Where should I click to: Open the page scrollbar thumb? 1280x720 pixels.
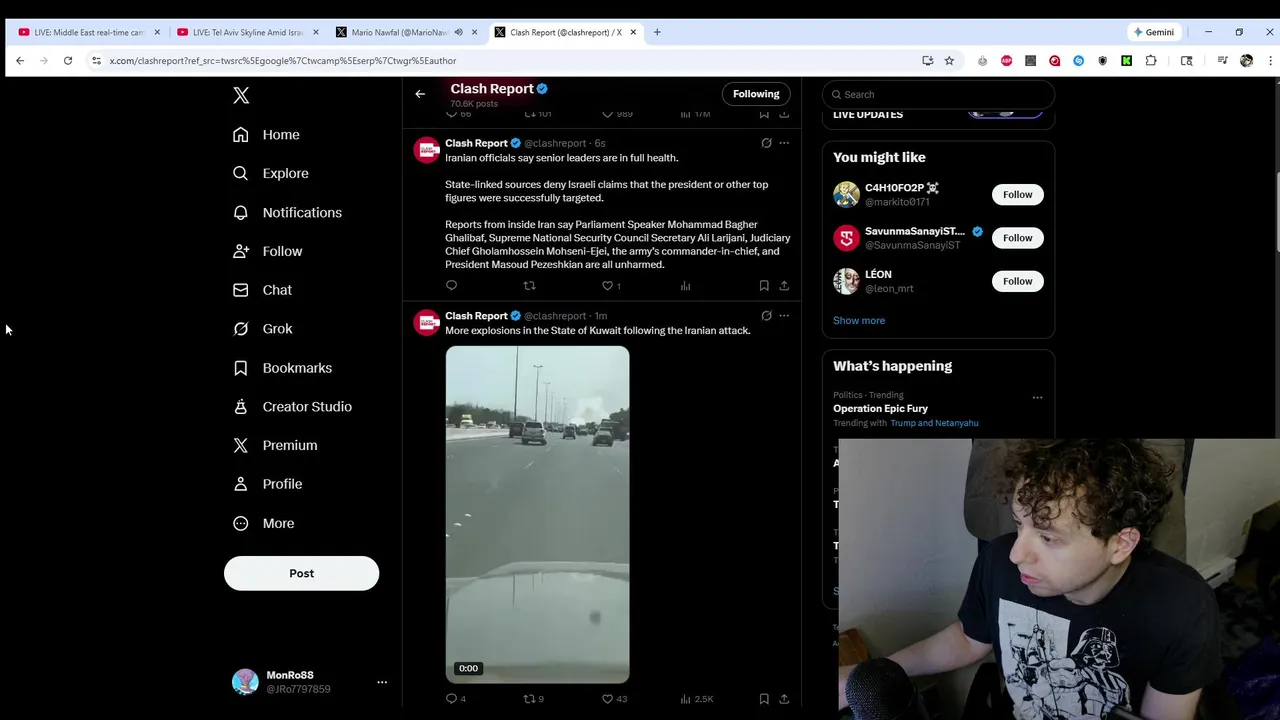(1276, 213)
